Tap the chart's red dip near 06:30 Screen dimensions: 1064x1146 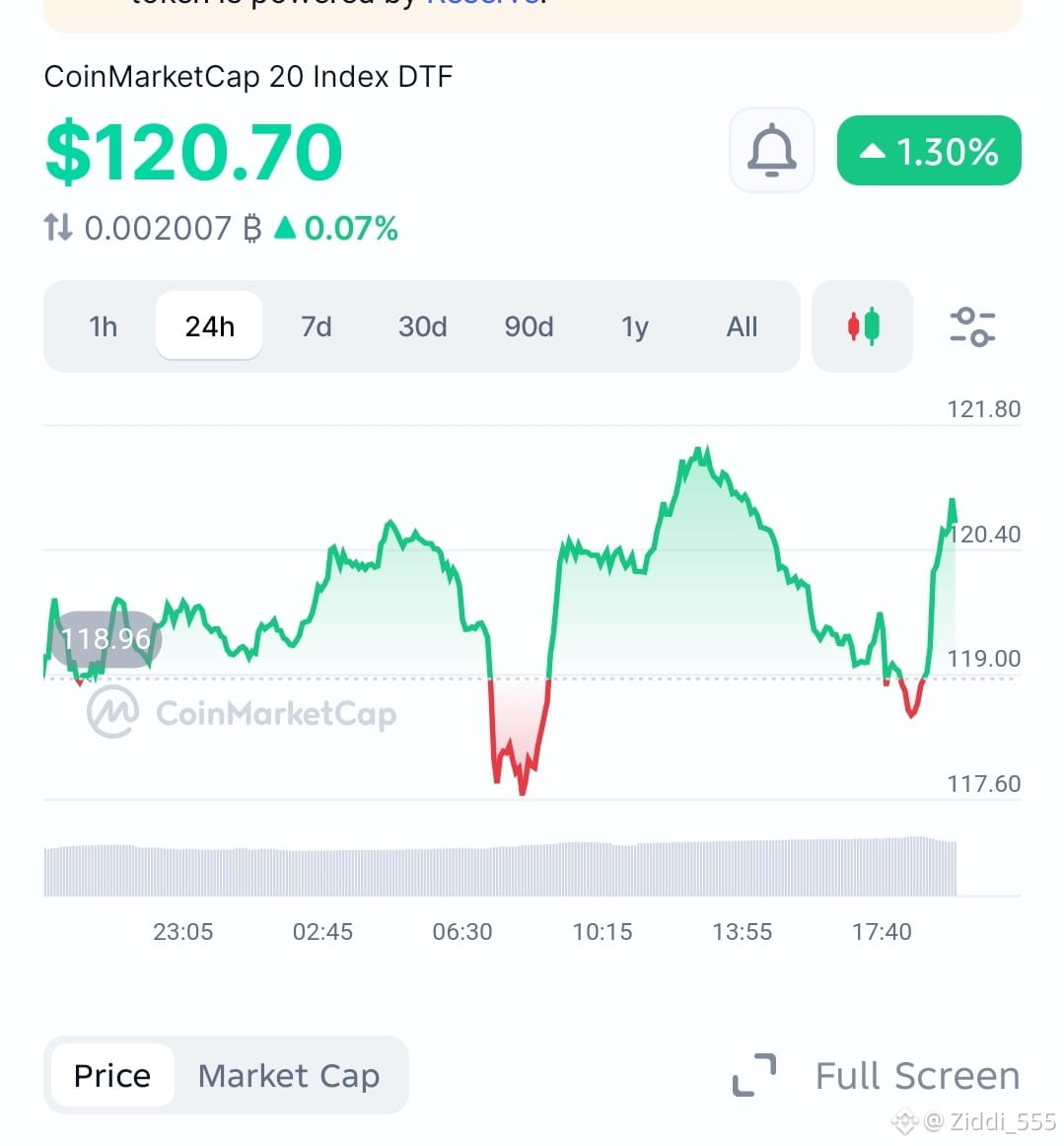click(x=519, y=735)
